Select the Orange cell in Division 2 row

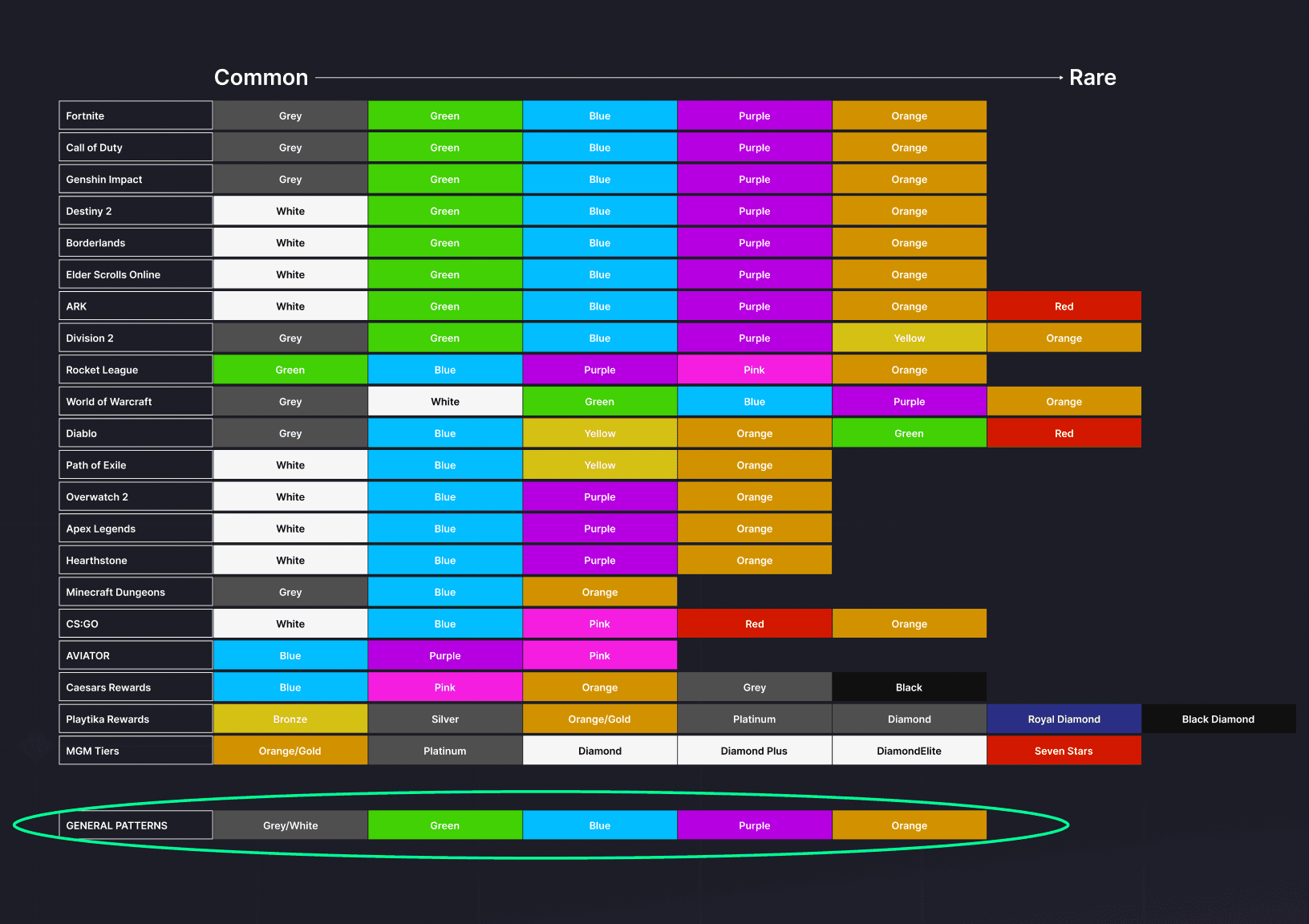coord(1064,338)
